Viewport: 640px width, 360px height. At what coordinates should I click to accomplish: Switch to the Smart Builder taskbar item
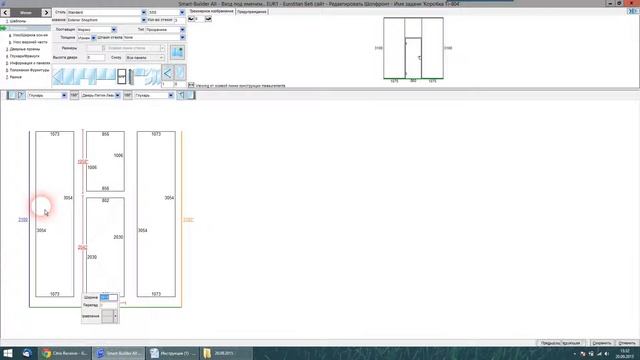click(x=119, y=353)
